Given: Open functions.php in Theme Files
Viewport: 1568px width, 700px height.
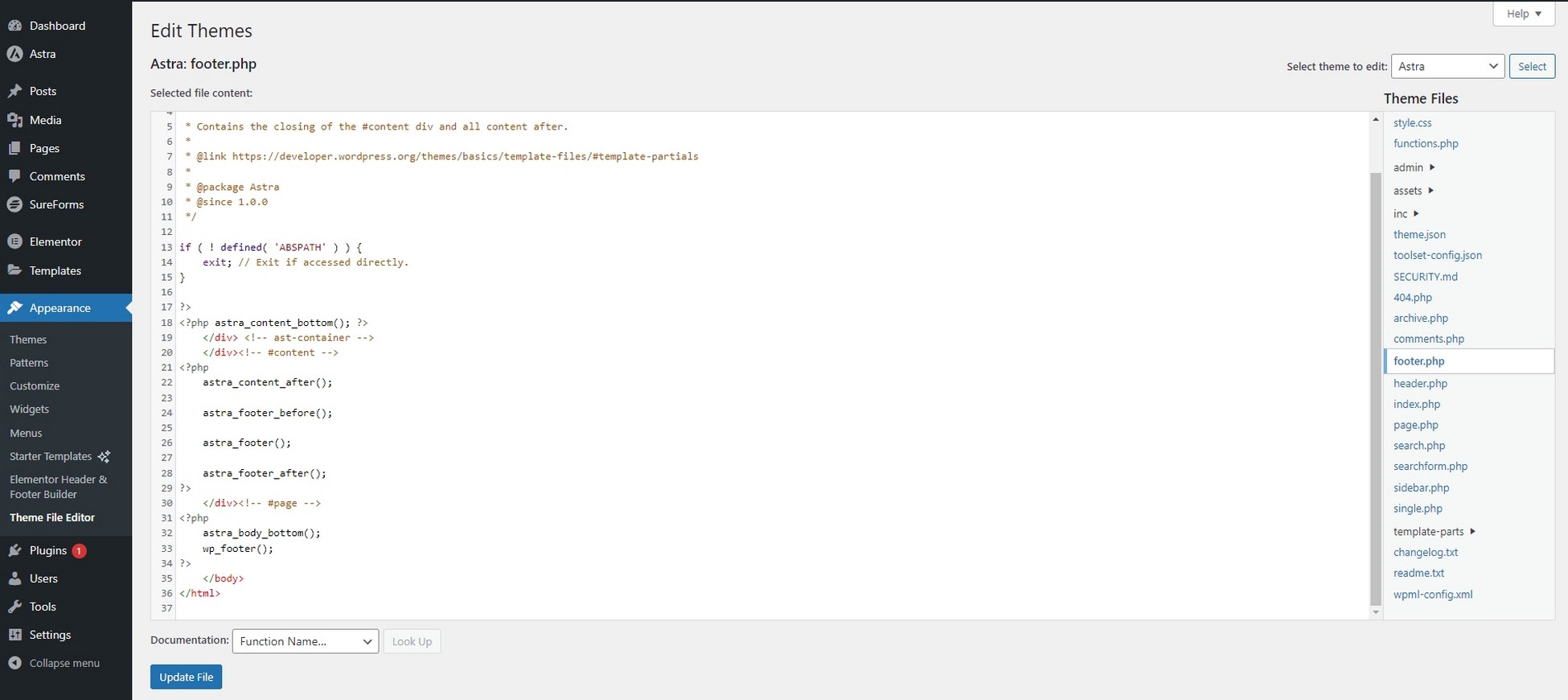Looking at the screenshot, I should [x=1426, y=143].
